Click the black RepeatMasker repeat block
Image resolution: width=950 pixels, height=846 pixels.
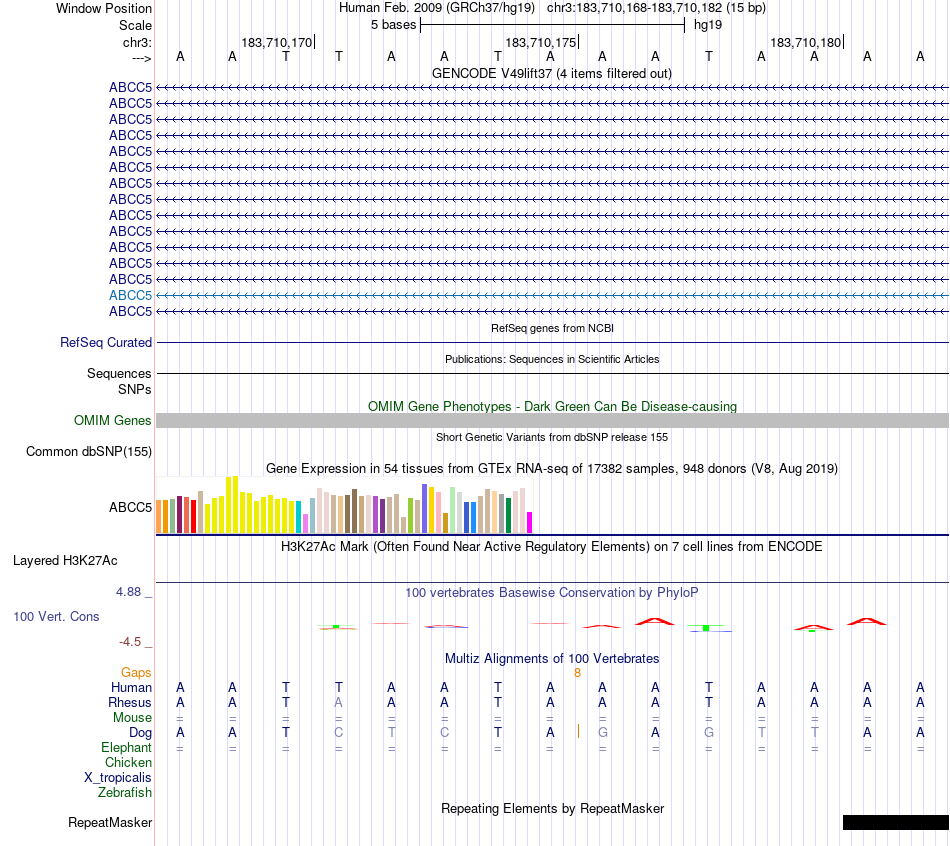[895, 822]
